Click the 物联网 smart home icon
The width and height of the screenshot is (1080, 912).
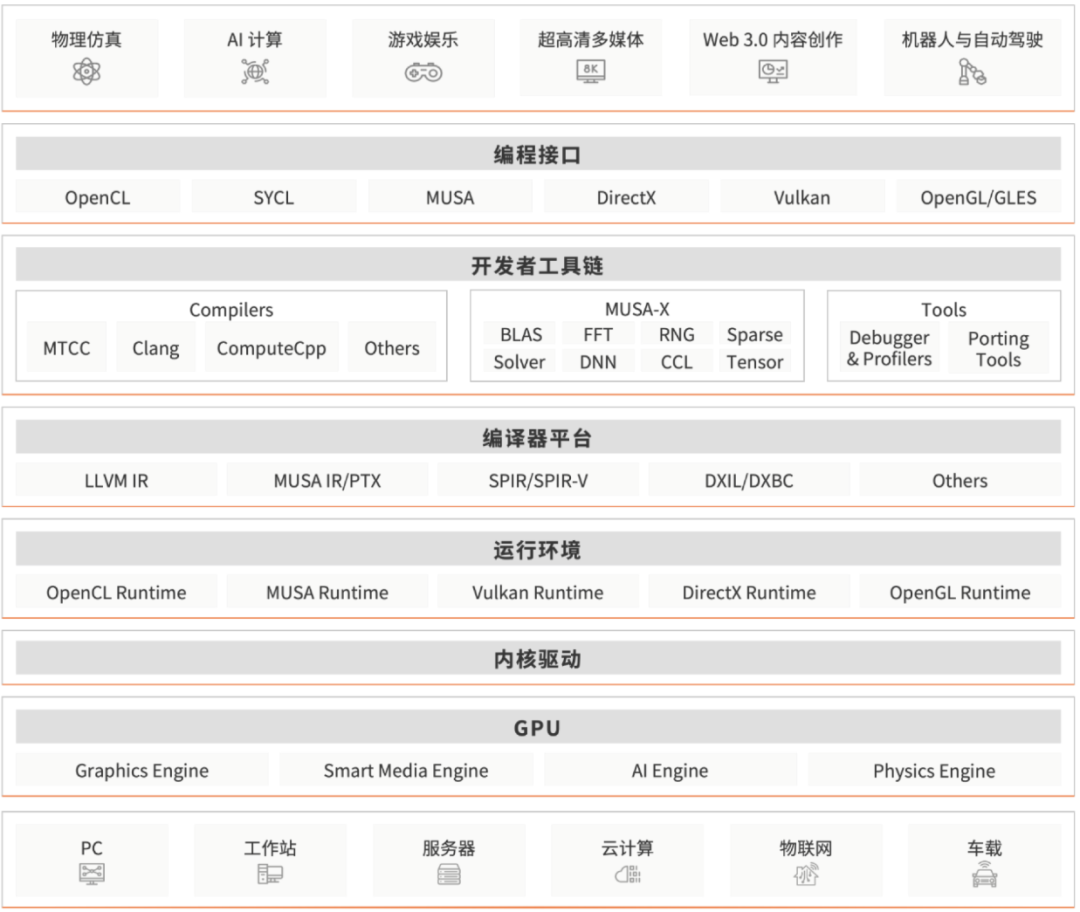pyautogui.click(x=806, y=874)
